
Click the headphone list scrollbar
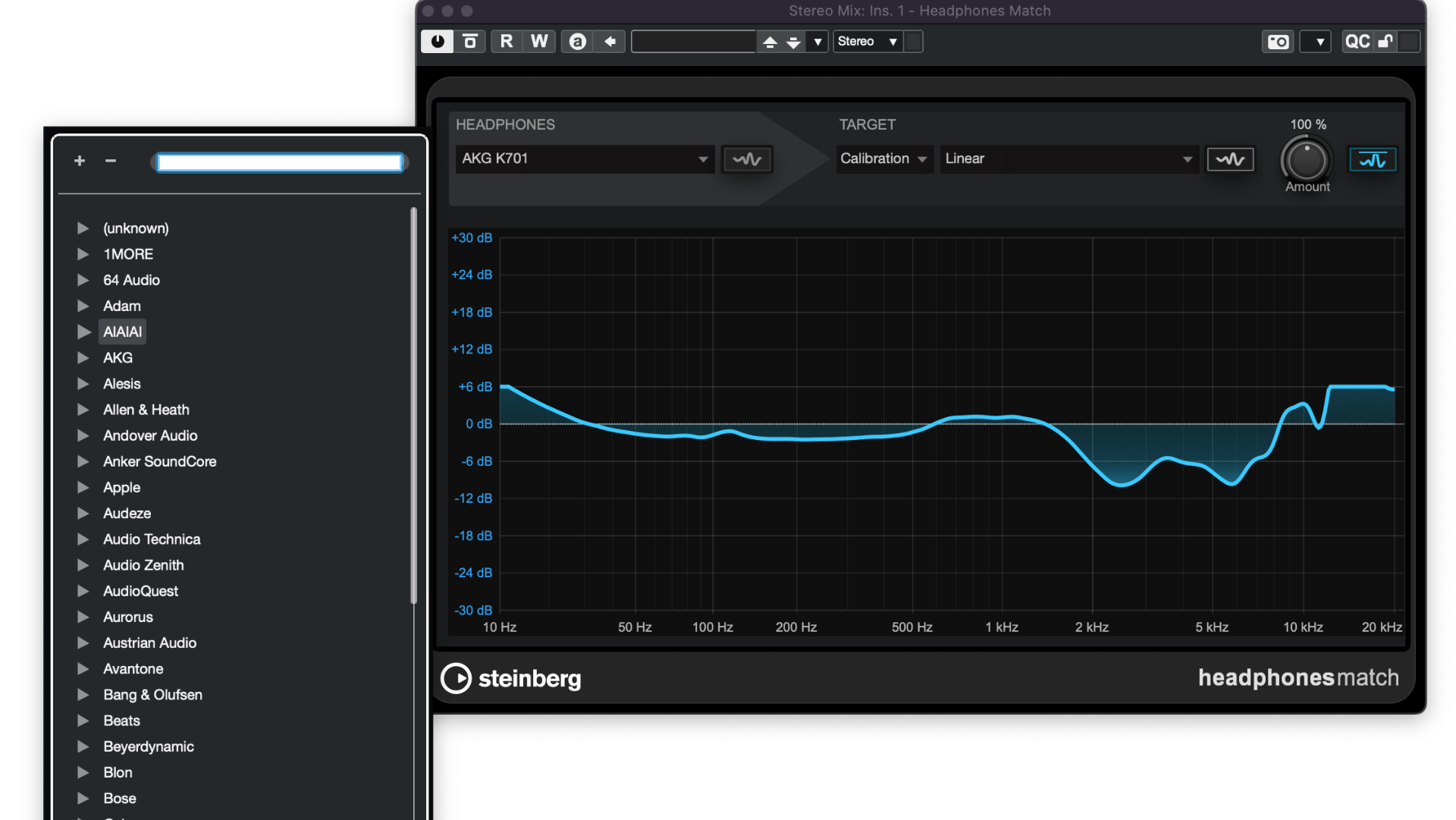pyautogui.click(x=414, y=406)
